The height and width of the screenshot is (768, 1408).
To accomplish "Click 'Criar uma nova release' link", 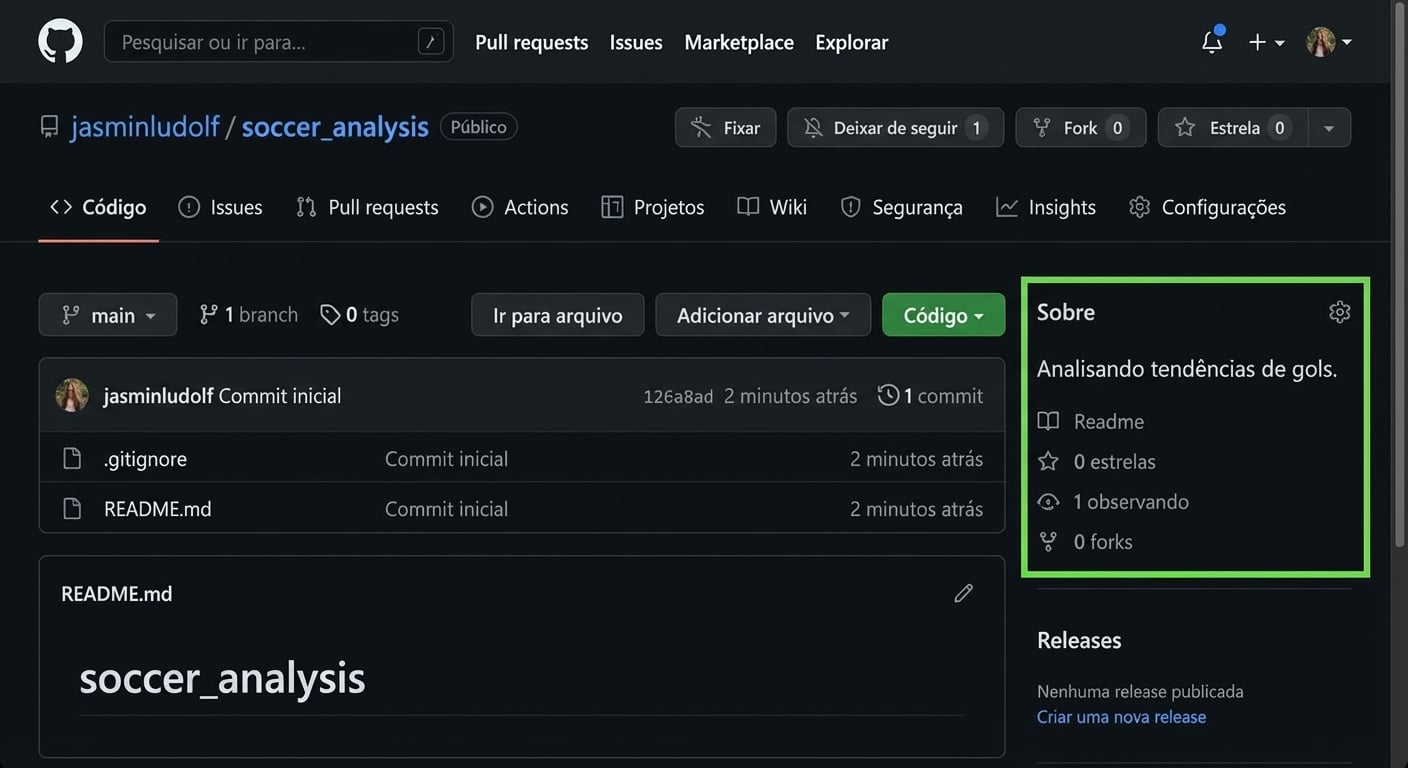I will pyautogui.click(x=1121, y=717).
